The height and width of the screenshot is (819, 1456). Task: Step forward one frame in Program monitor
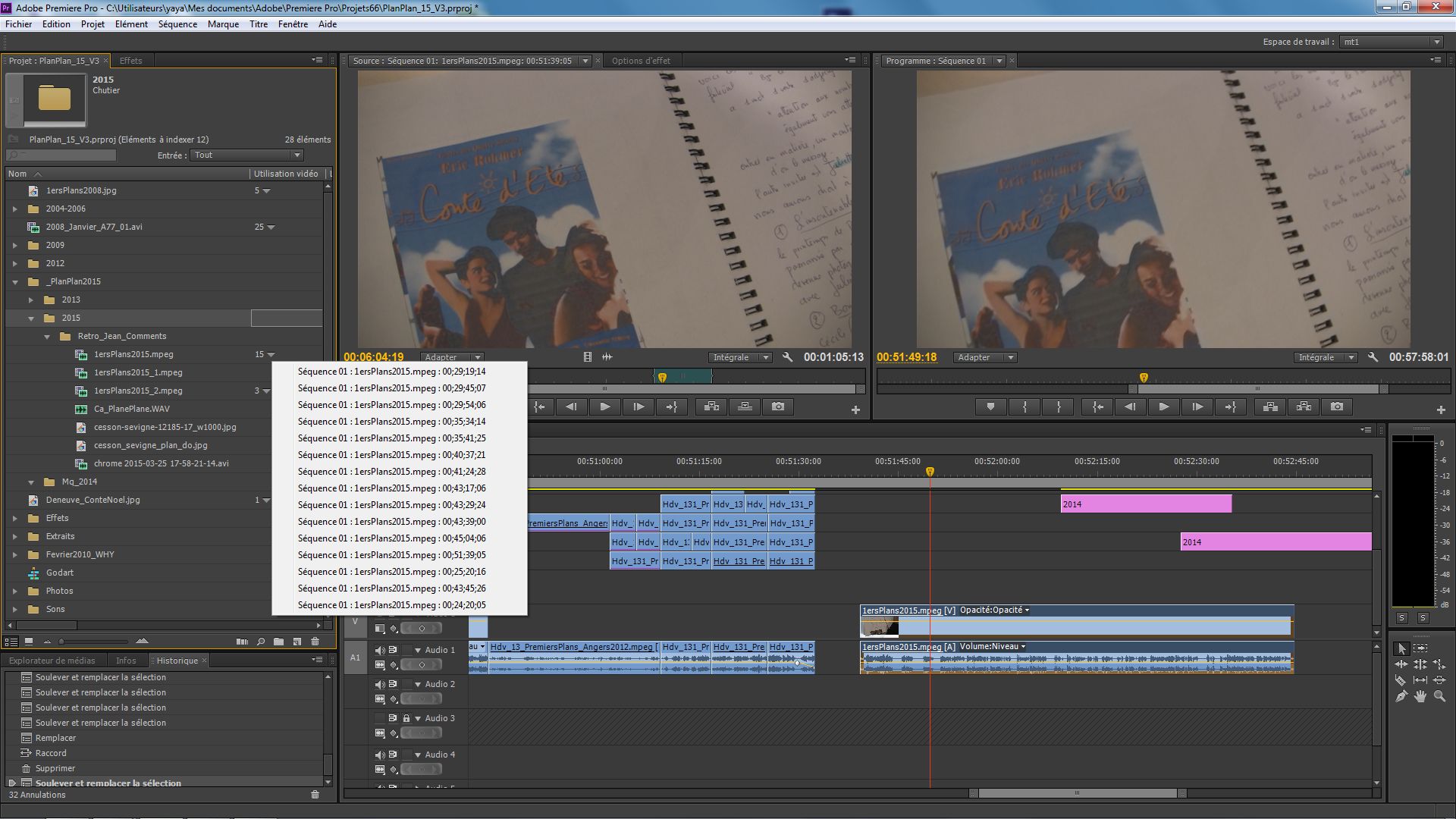[1197, 406]
